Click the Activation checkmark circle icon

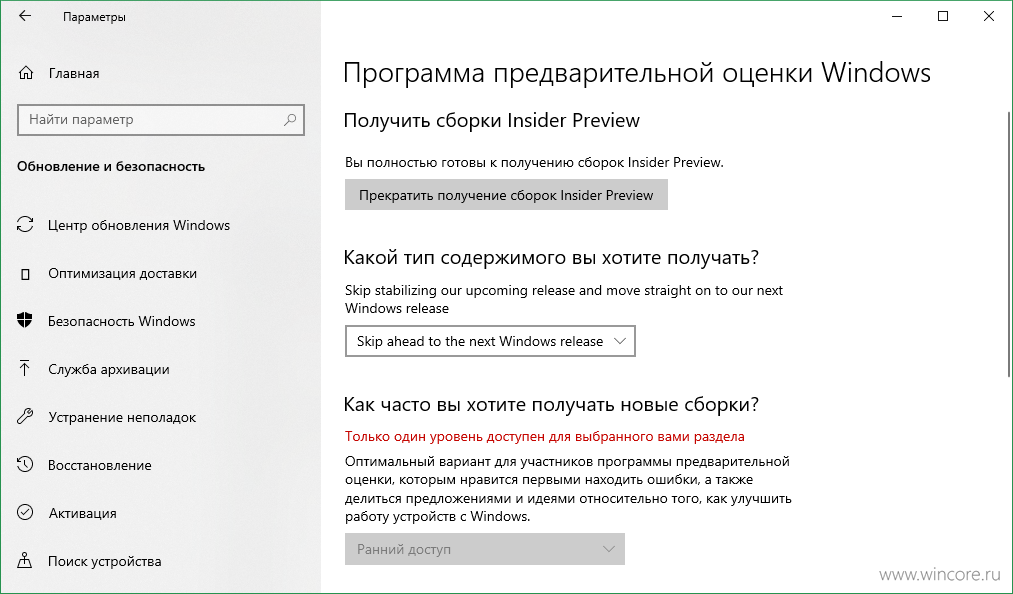pyautogui.click(x=25, y=513)
